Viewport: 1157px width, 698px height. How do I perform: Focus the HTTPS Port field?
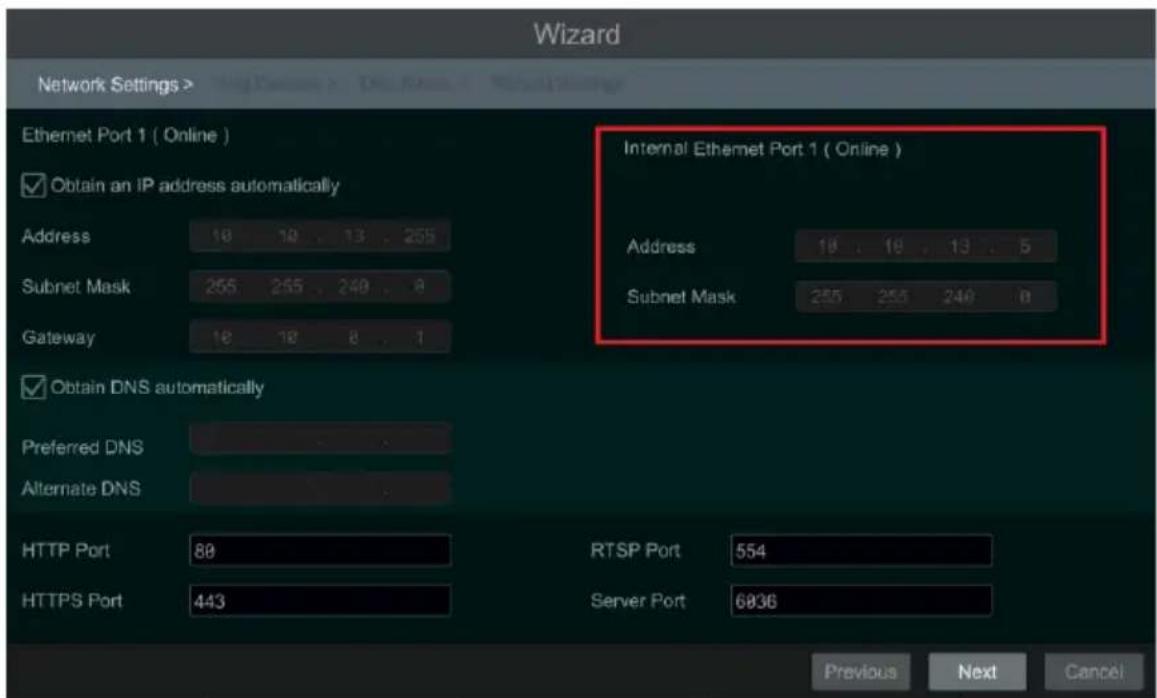tap(320, 601)
